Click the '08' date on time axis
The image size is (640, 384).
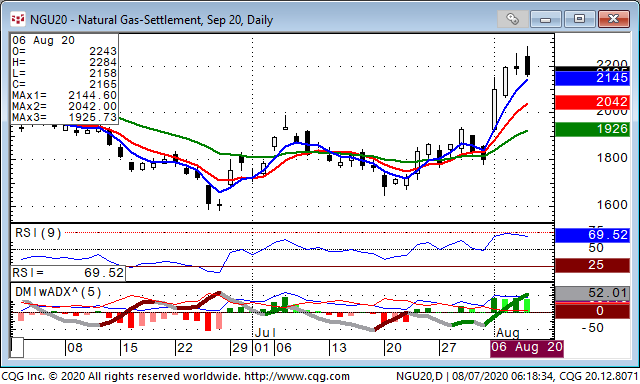[75, 348]
